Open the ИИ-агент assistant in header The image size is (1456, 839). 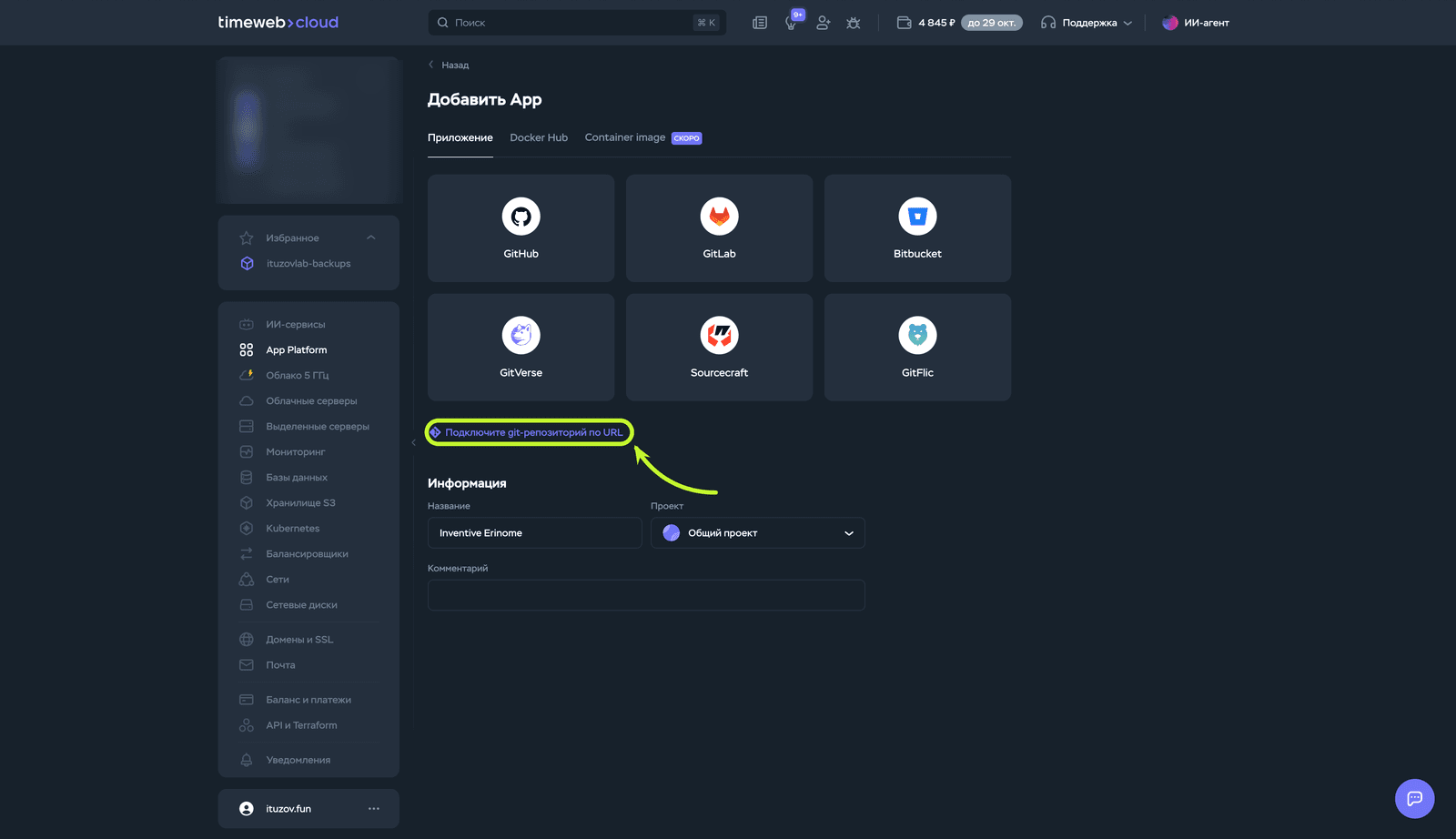pos(1196,23)
